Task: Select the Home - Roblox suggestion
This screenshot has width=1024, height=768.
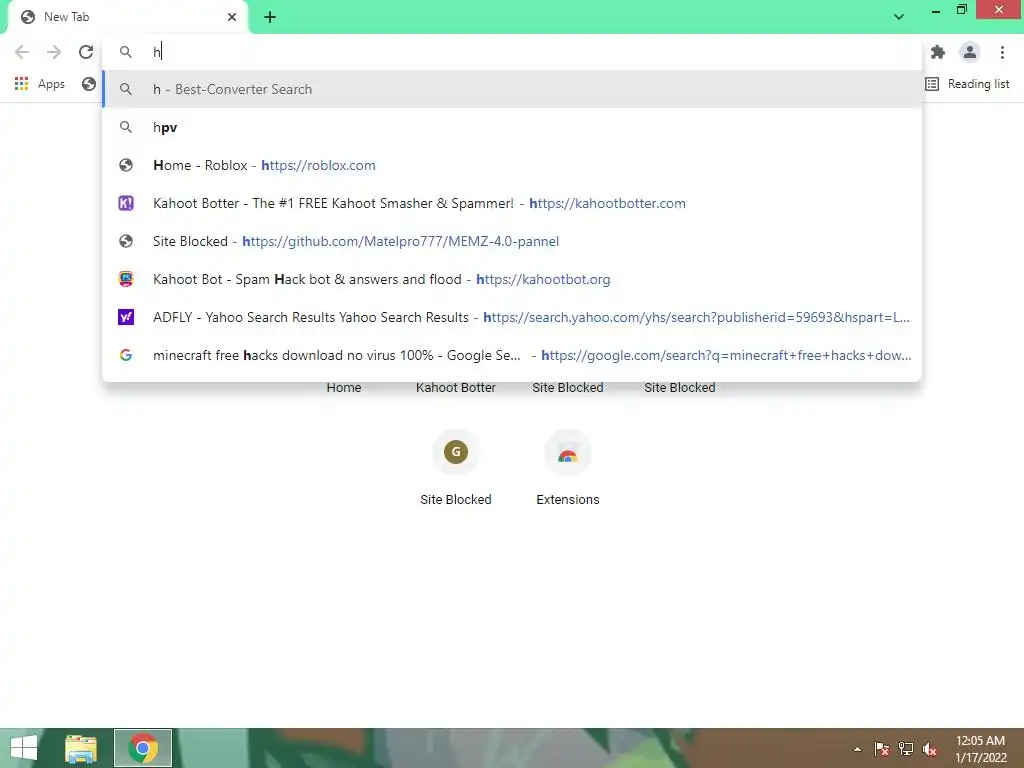Action: tap(512, 165)
